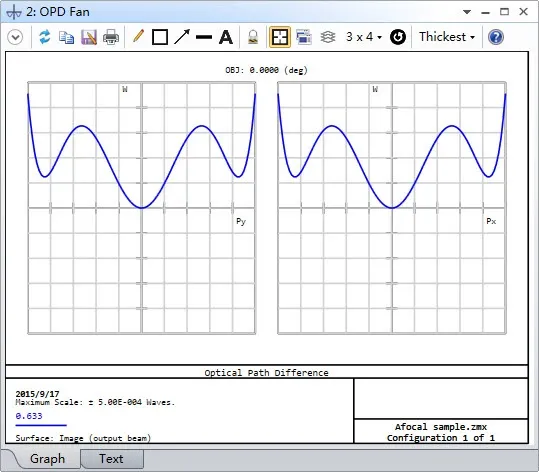The height and width of the screenshot is (472, 539).
Task: Expand the Thickest line width dropdown
Action: 447,37
